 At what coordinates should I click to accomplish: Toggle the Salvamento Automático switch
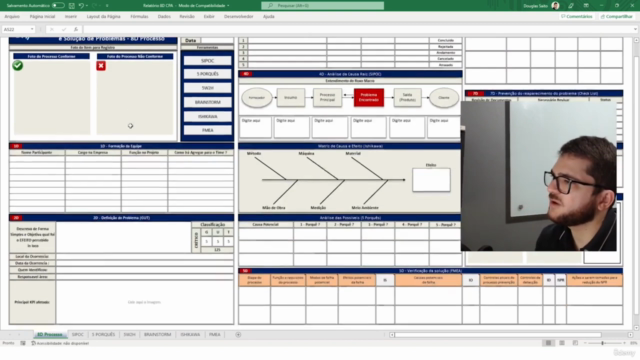pos(58,6)
